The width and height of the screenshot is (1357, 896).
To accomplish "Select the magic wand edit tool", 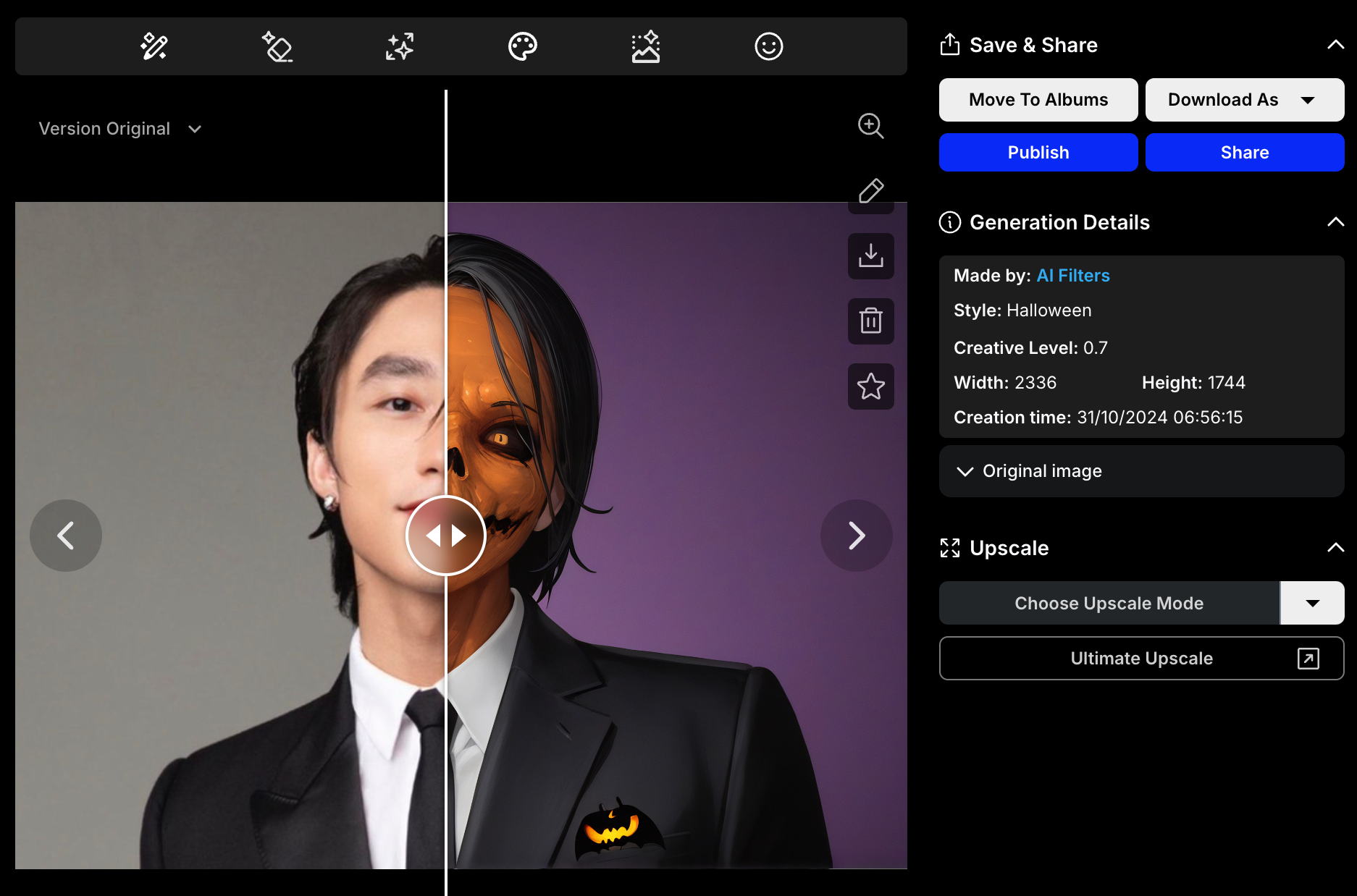I will pos(154,46).
